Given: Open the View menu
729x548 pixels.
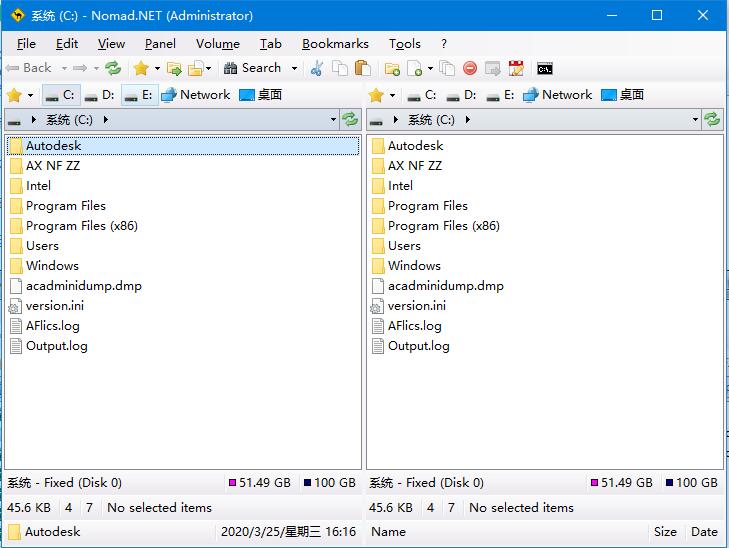Looking at the screenshot, I should 111,44.
